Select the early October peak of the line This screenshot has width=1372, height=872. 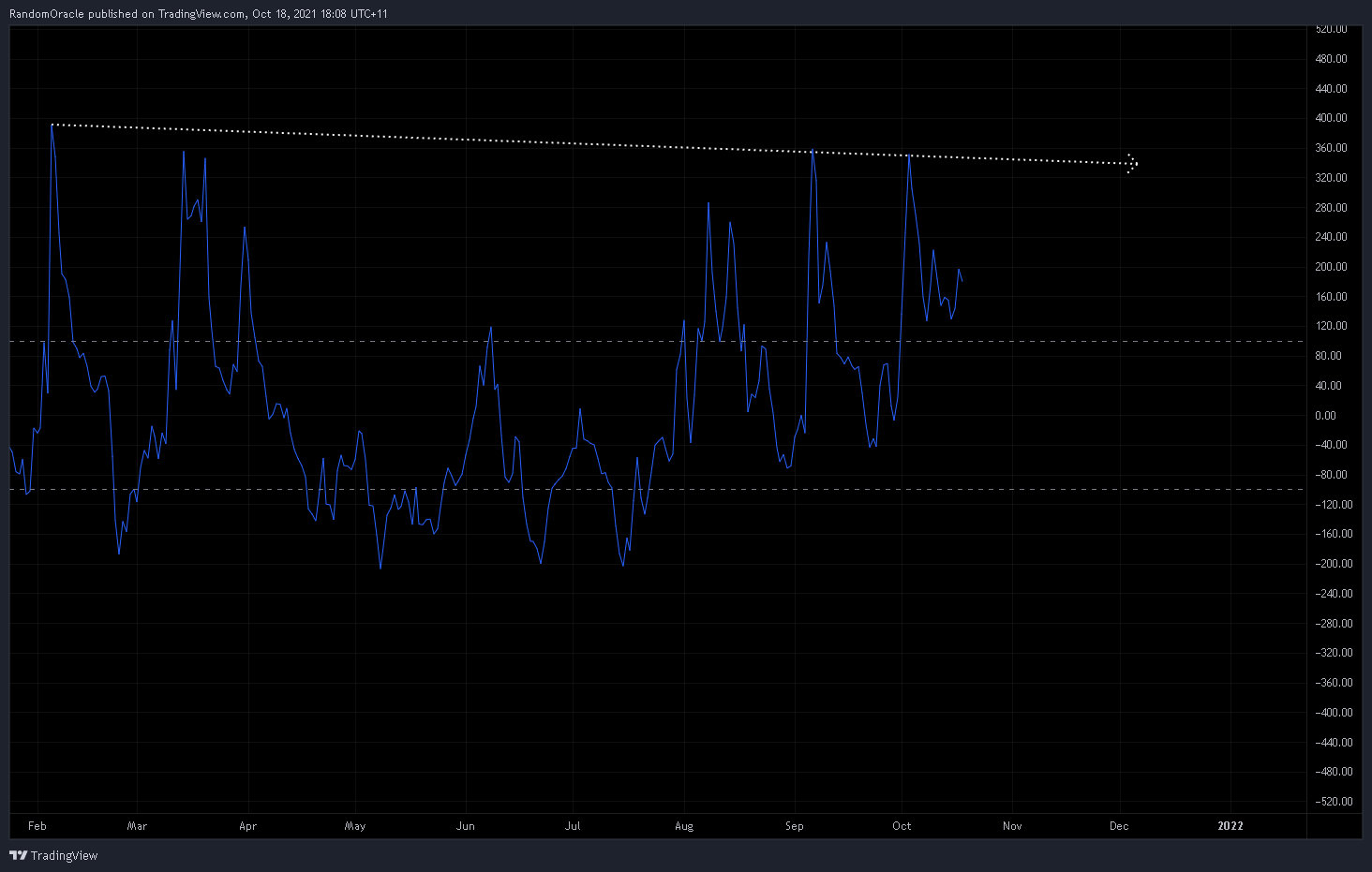click(x=909, y=155)
